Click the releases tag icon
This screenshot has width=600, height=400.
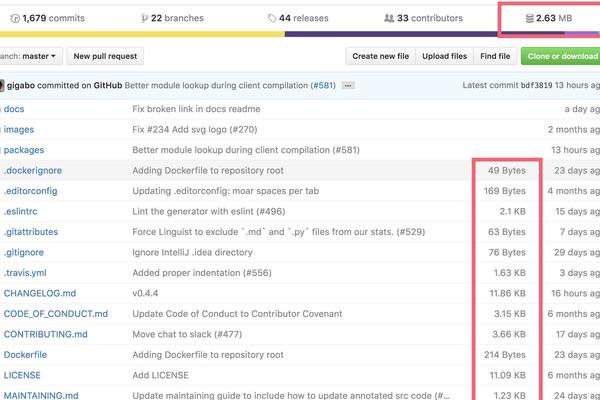click(272, 18)
